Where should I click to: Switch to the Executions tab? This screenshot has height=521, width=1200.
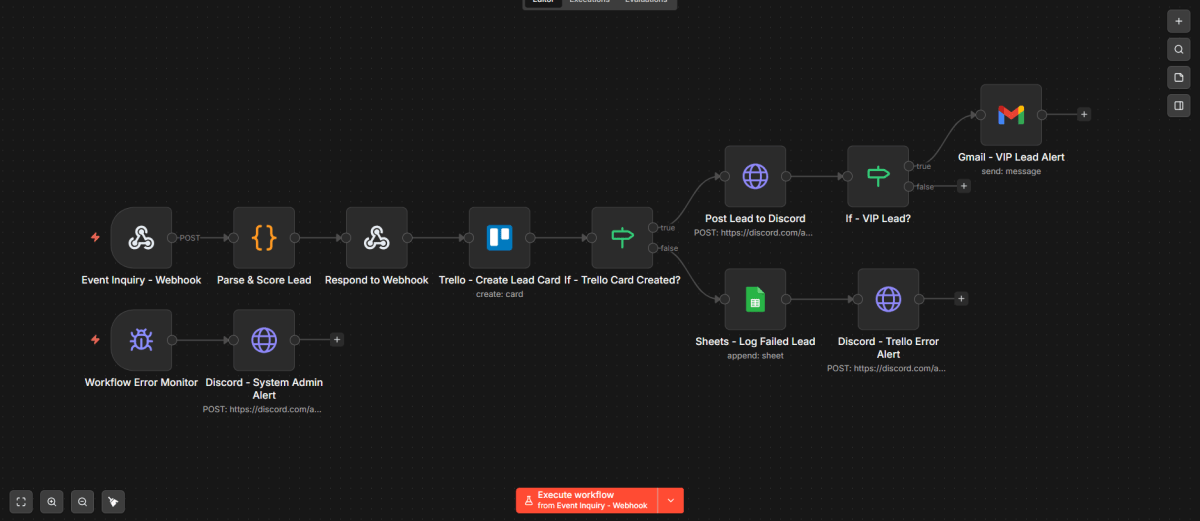(x=589, y=2)
